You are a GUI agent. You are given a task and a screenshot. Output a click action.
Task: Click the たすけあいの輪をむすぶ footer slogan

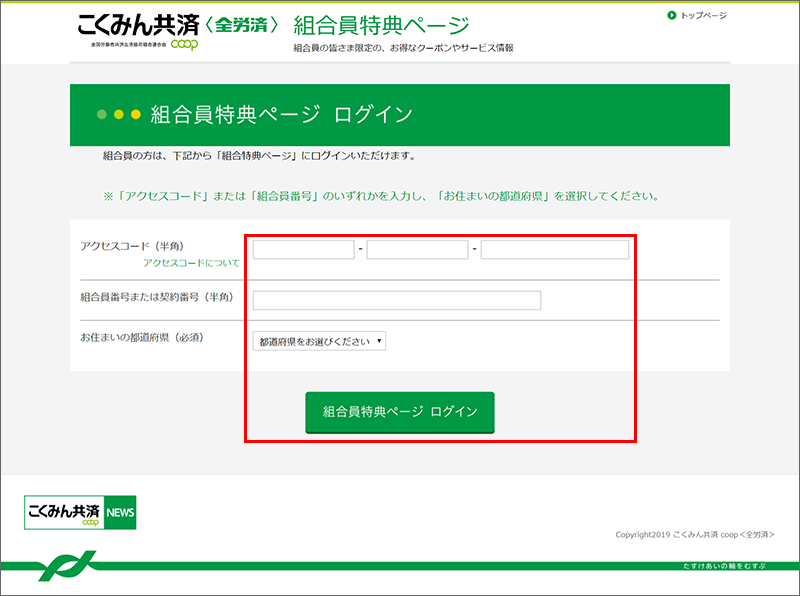tap(720, 566)
